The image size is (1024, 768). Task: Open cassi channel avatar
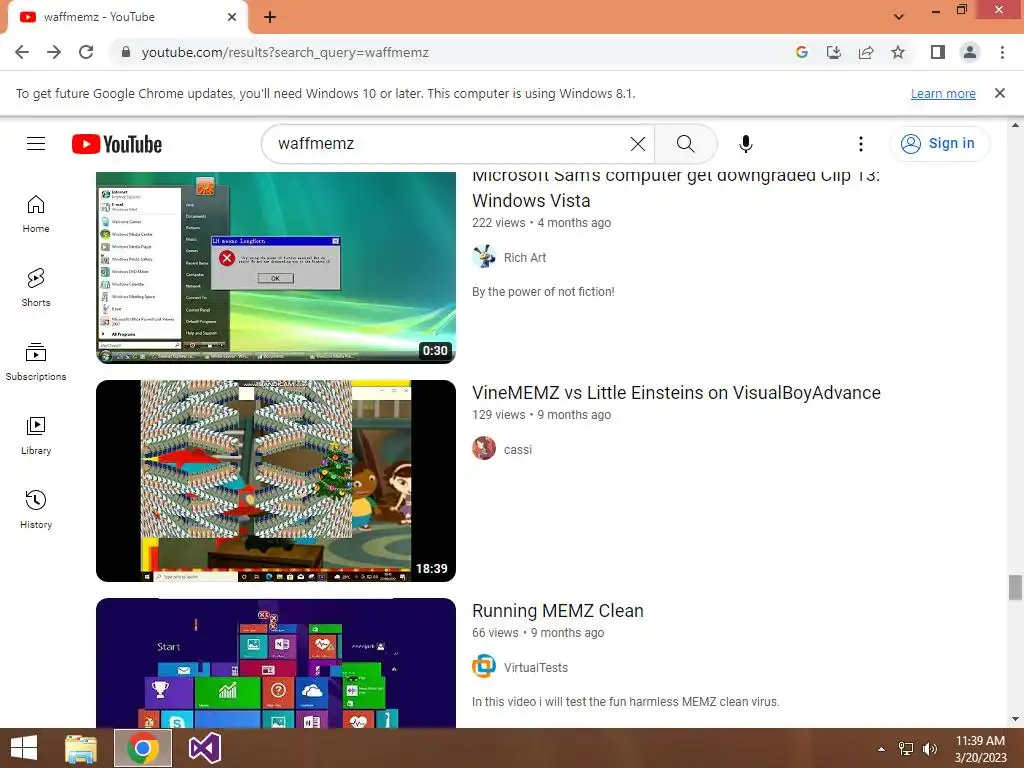484,449
